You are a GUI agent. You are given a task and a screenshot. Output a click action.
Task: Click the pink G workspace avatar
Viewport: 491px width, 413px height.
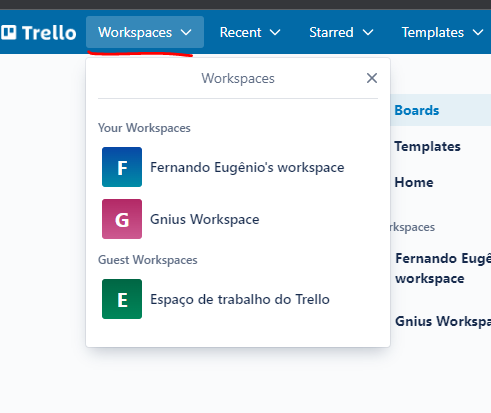[x=122, y=219]
